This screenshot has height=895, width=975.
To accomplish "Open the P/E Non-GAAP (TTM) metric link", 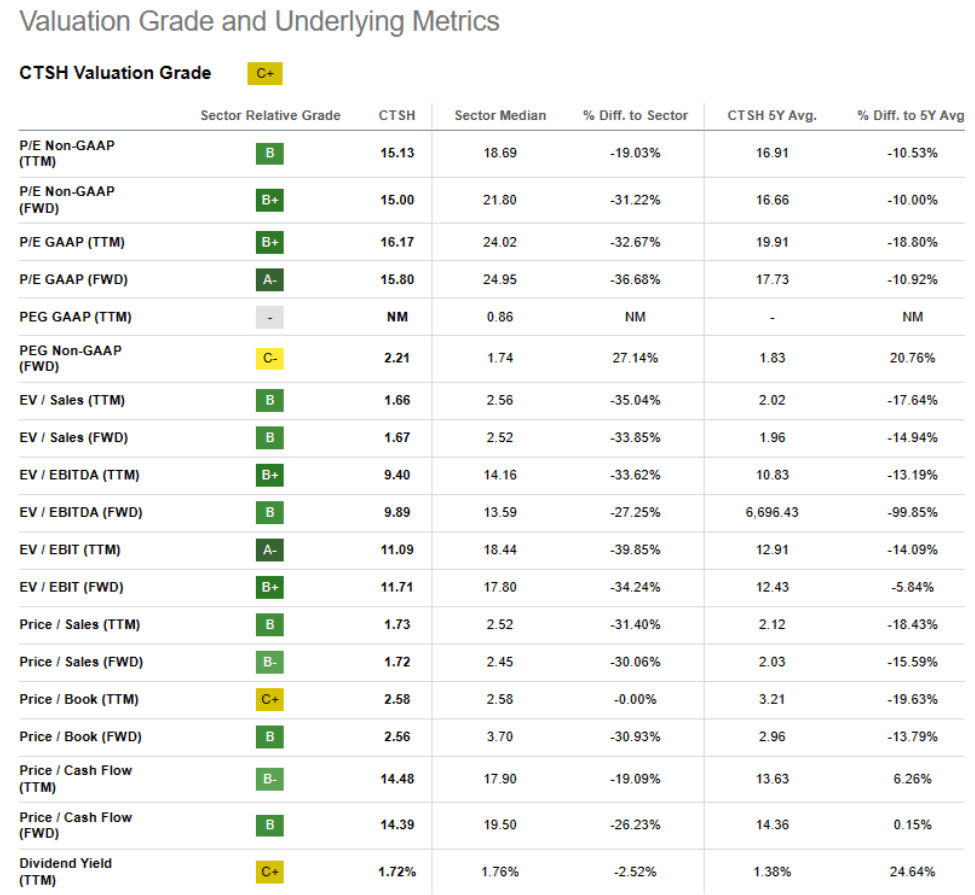I will [x=66, y=153].
